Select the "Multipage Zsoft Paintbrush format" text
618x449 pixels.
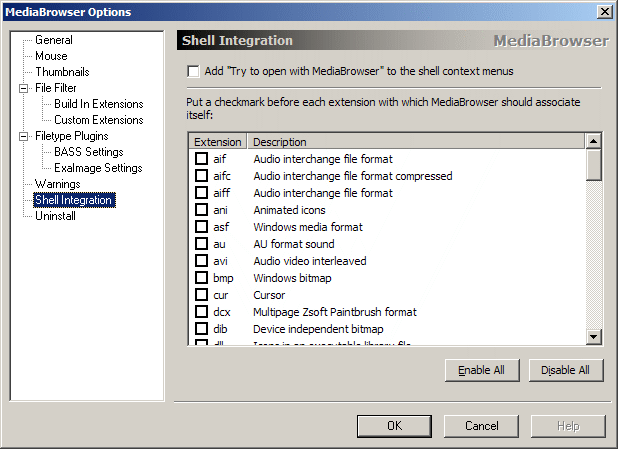tap(335, 312)
